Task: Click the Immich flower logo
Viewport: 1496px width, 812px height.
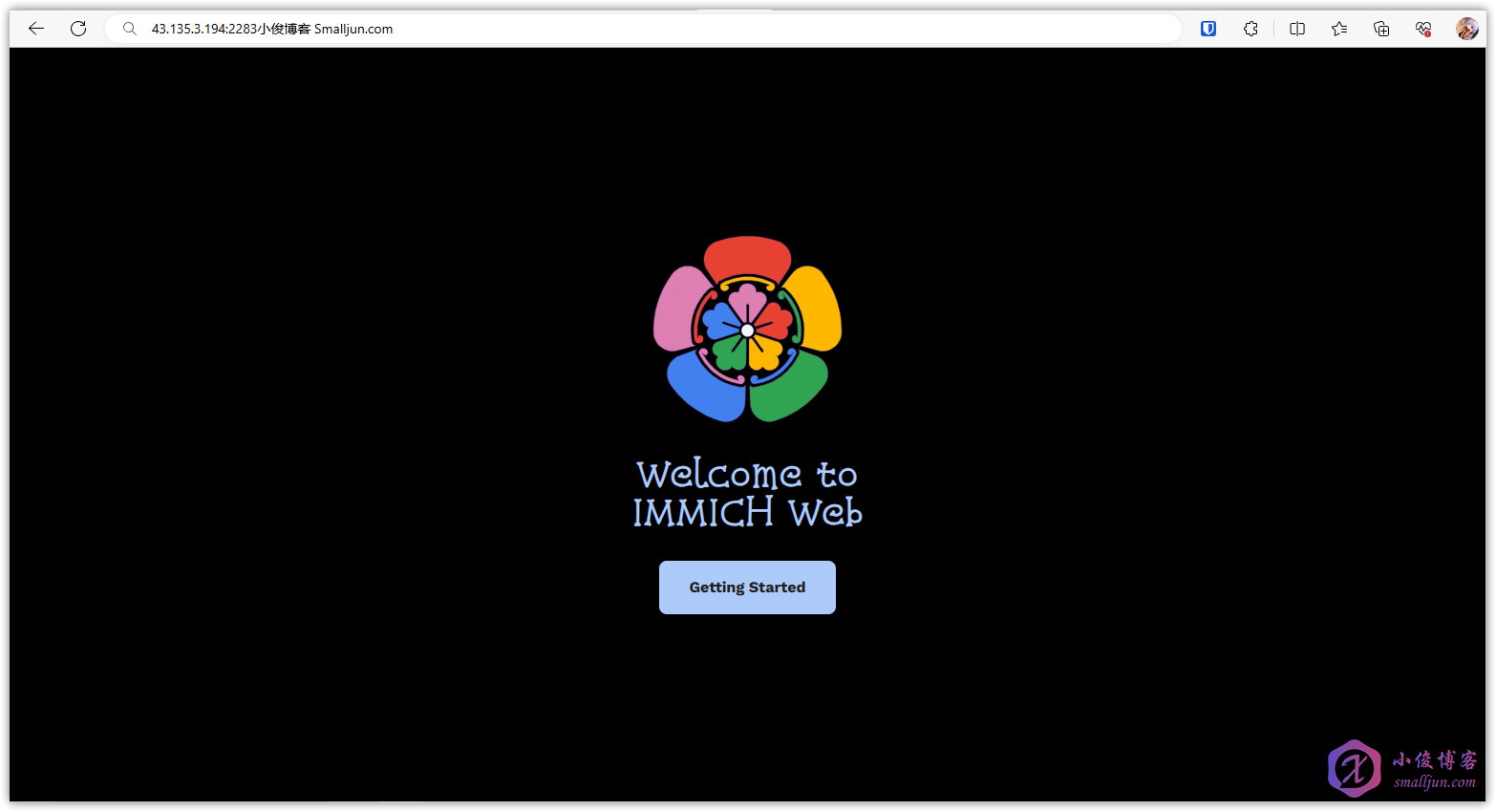Action: coord(747,330)
